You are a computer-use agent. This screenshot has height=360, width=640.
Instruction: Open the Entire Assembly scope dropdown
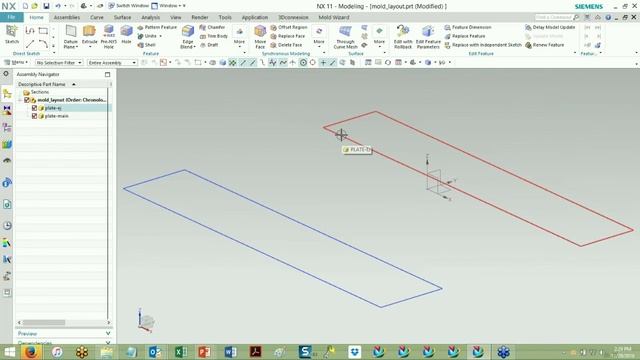click(112, 62)
